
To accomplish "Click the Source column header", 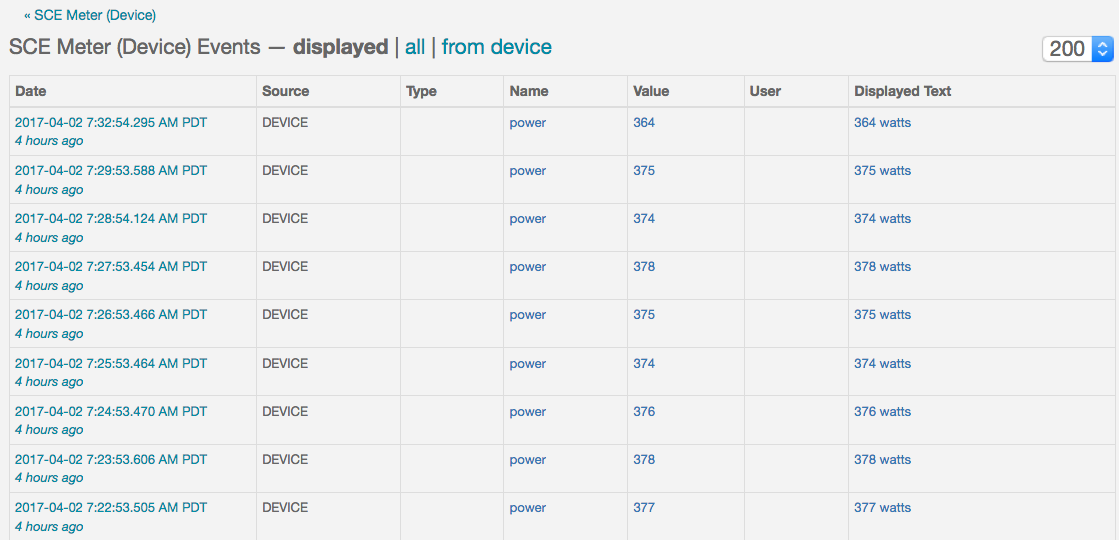I will (x=285, y=91).
